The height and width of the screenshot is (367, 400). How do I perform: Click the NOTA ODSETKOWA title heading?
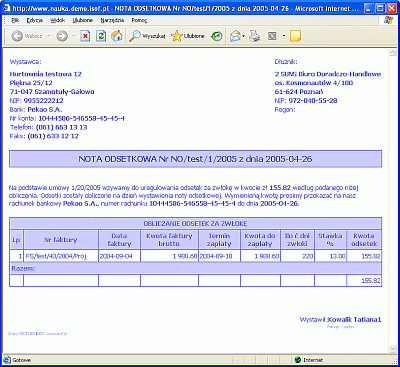coord(195,159)
